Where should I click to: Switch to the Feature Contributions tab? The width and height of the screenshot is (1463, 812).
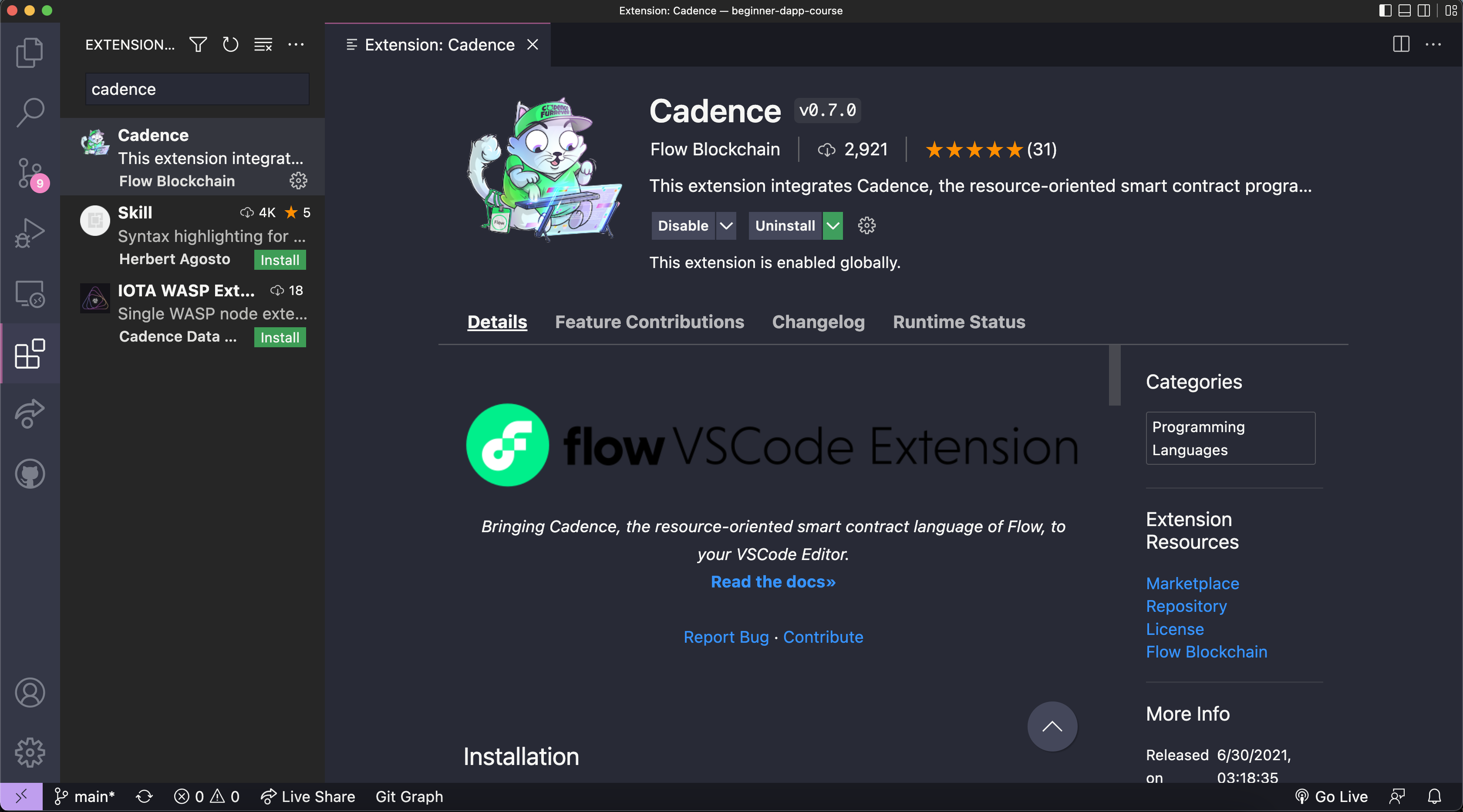649,322
